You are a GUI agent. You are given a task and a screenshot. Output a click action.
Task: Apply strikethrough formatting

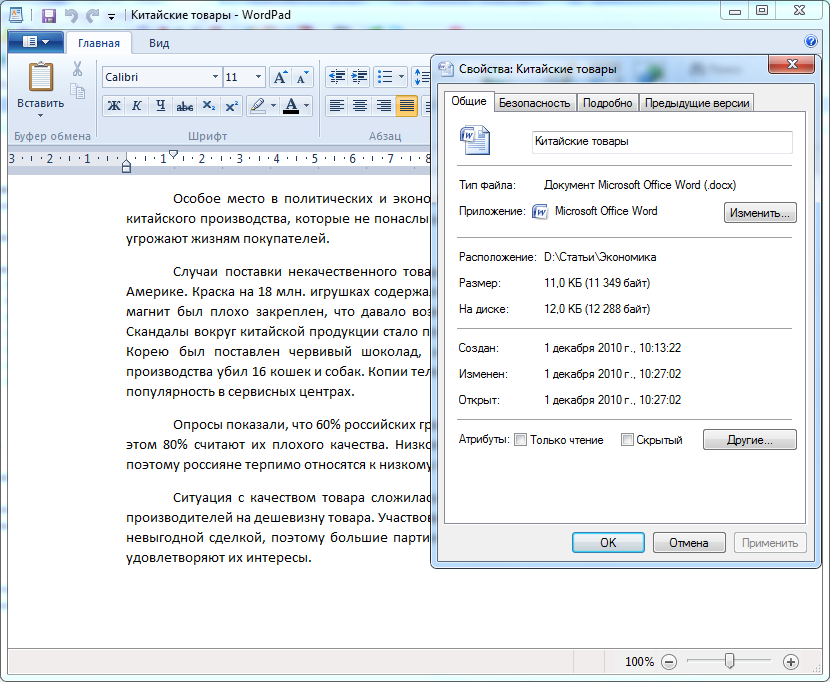tap(185, 106)
